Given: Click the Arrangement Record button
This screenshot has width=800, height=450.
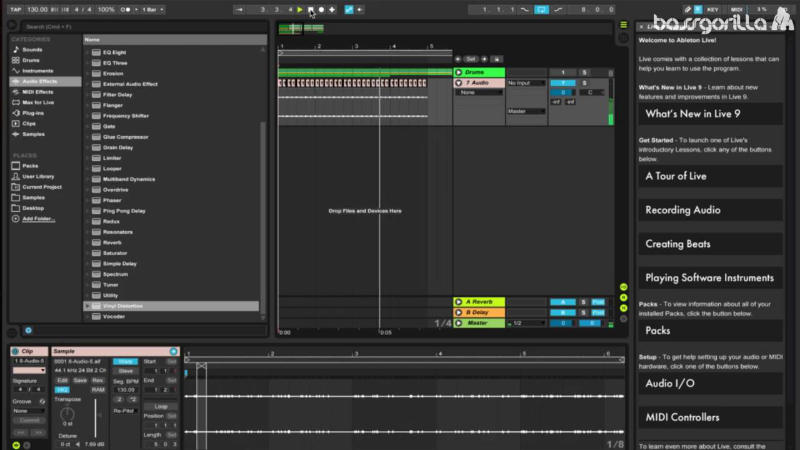Looking at the screenshot, I should point(321,9).
